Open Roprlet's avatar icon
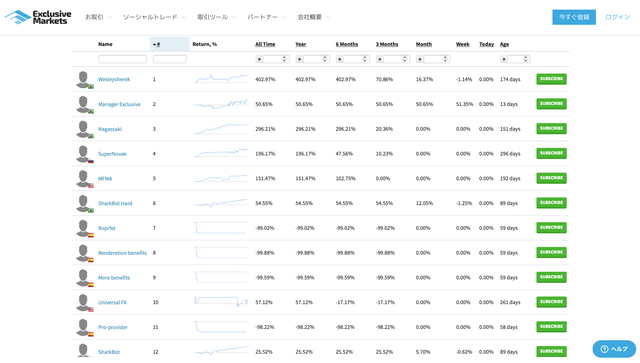The height and width of the screenshot is (363, 640). pyautogui.click(x=84, y=228)
